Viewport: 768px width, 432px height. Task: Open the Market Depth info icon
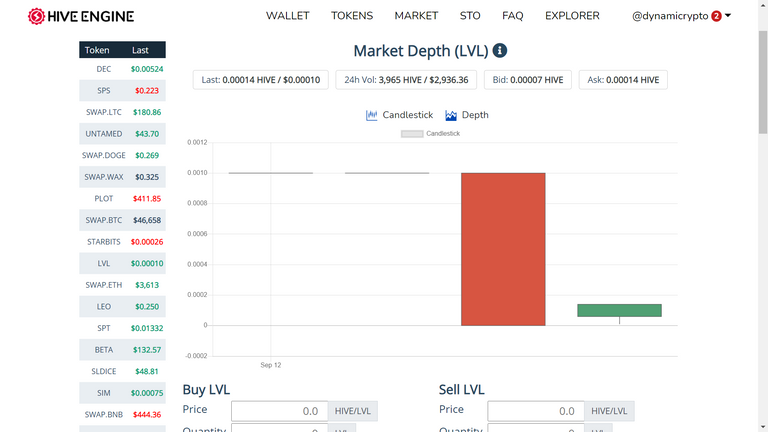pos(500,50)
